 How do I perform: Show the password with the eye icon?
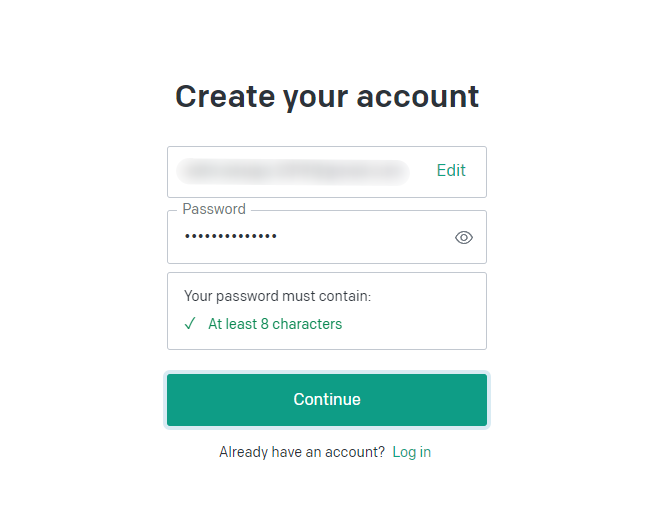click(463, 237)
